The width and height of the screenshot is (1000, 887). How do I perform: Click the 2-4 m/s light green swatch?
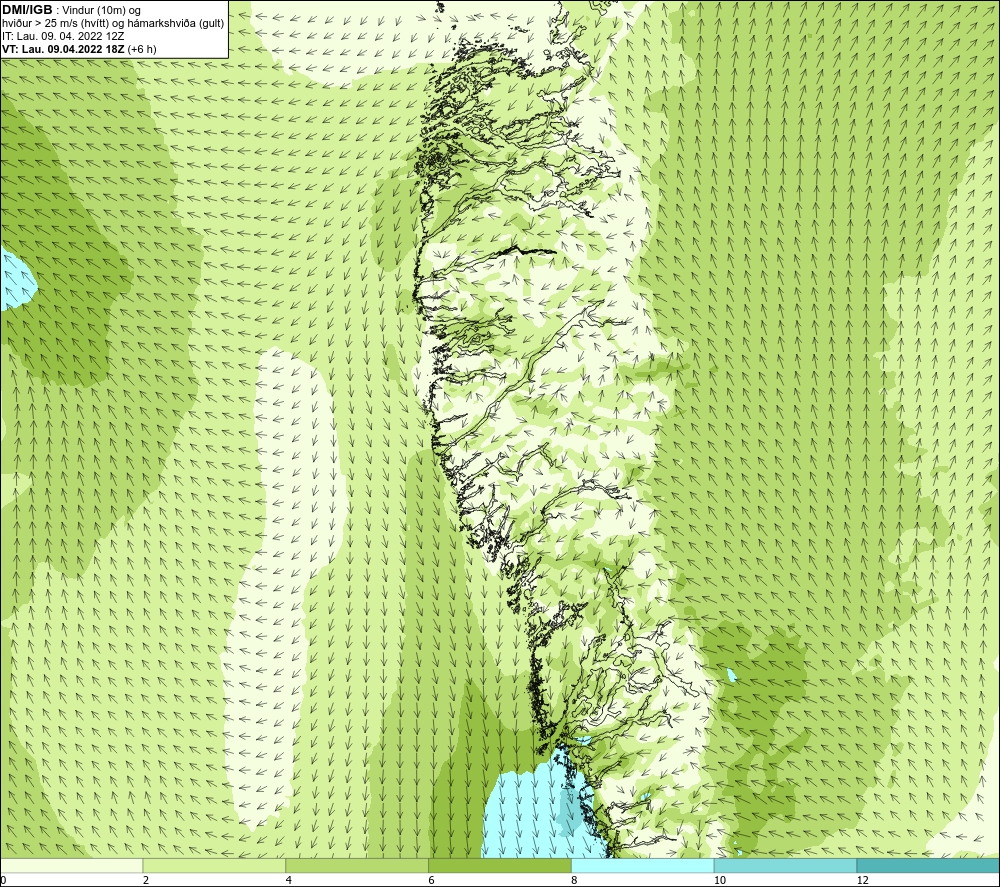coord(214,865)
